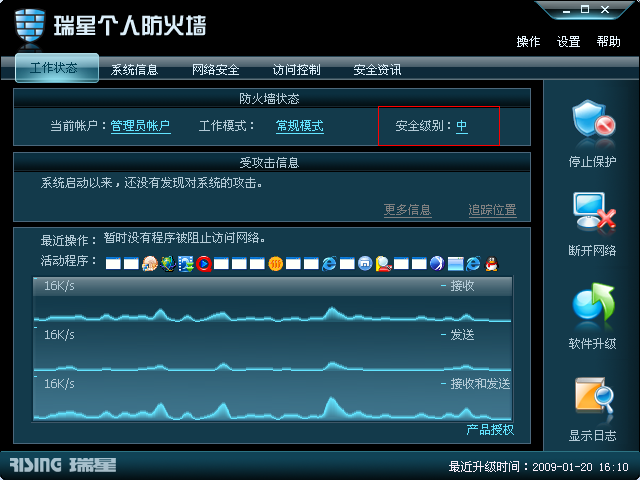Click the text 暂时没有程序被阻止访问网络。
This screenshot has width=640, height=480.
pyautogui.click(x=184, y=238)
